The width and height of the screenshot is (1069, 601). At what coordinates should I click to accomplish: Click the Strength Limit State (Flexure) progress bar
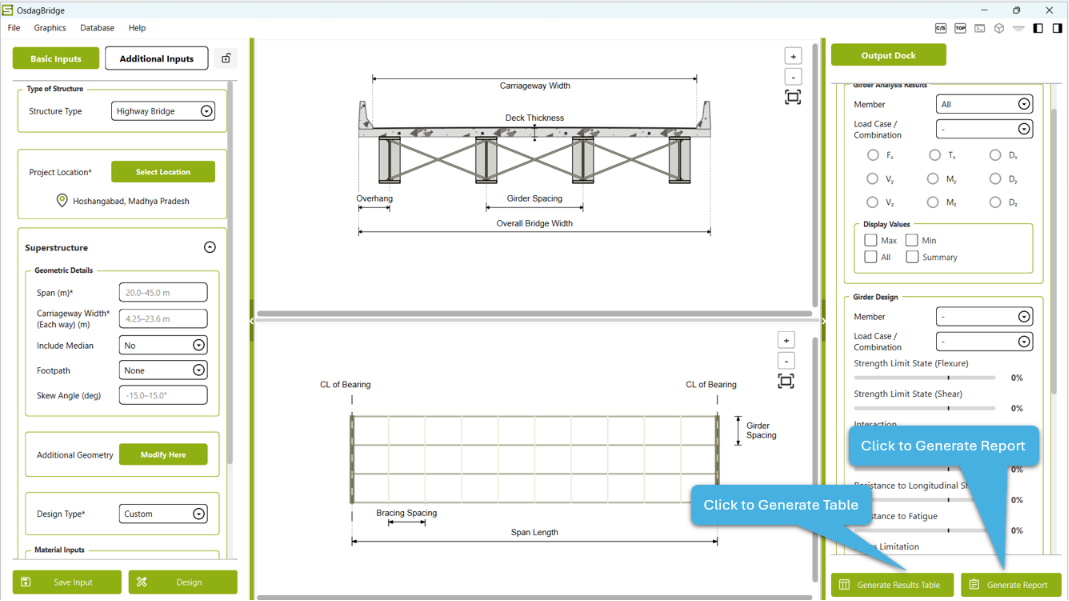(924, 377)
